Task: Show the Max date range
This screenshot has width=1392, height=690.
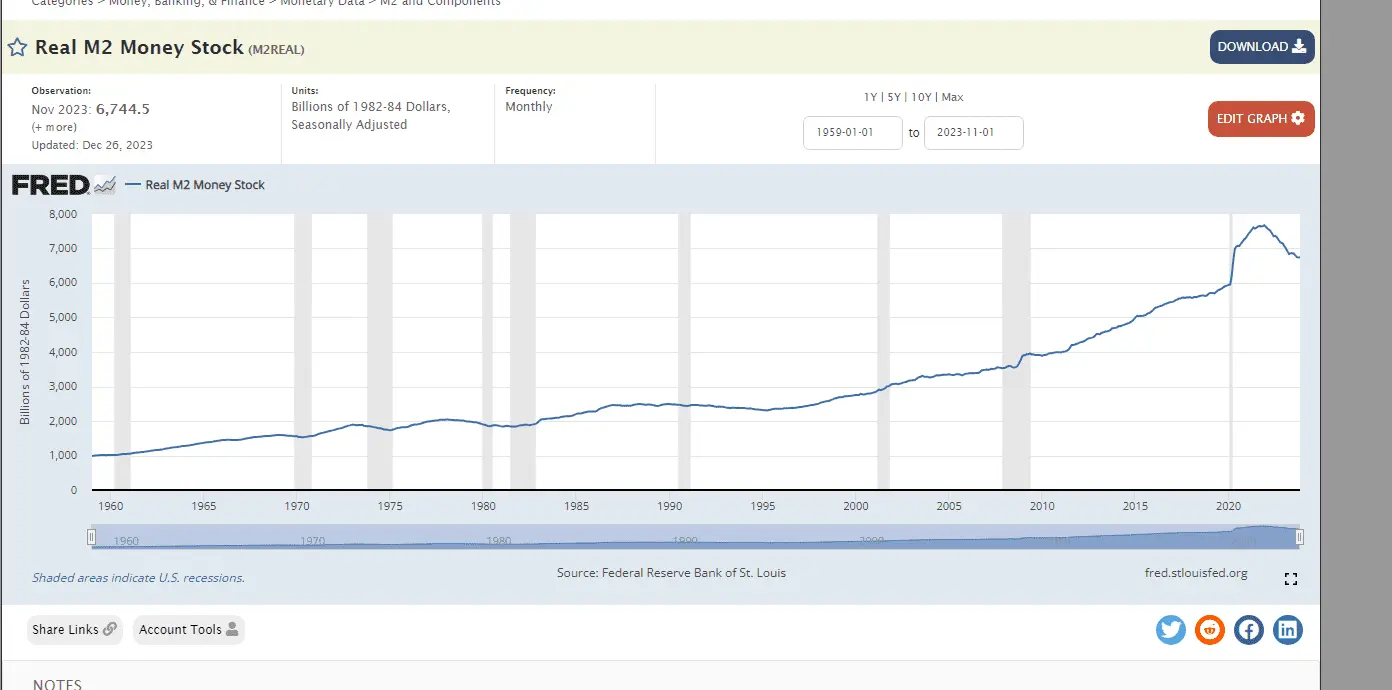Action: (952, 97)
